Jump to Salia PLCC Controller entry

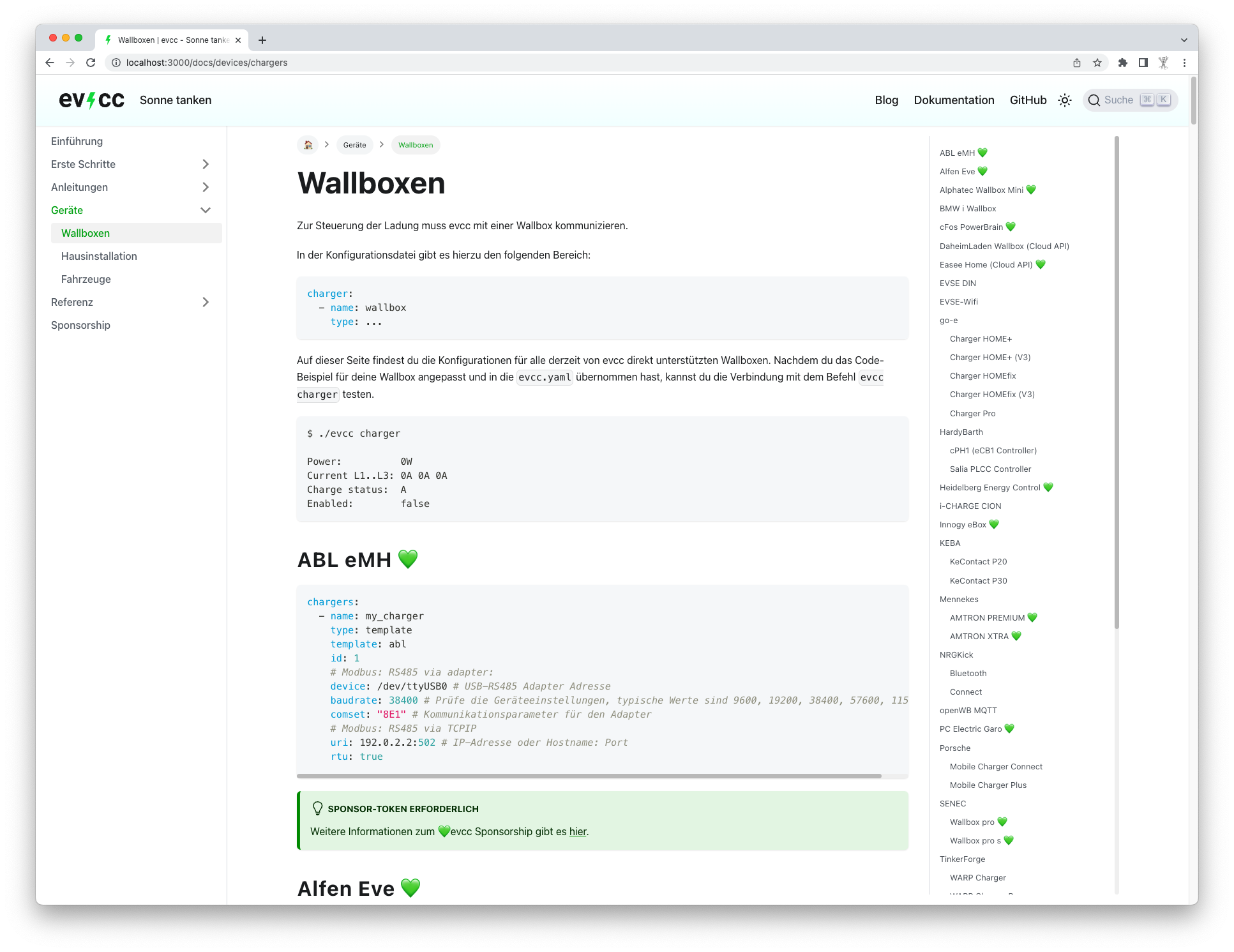pos(990,469)
